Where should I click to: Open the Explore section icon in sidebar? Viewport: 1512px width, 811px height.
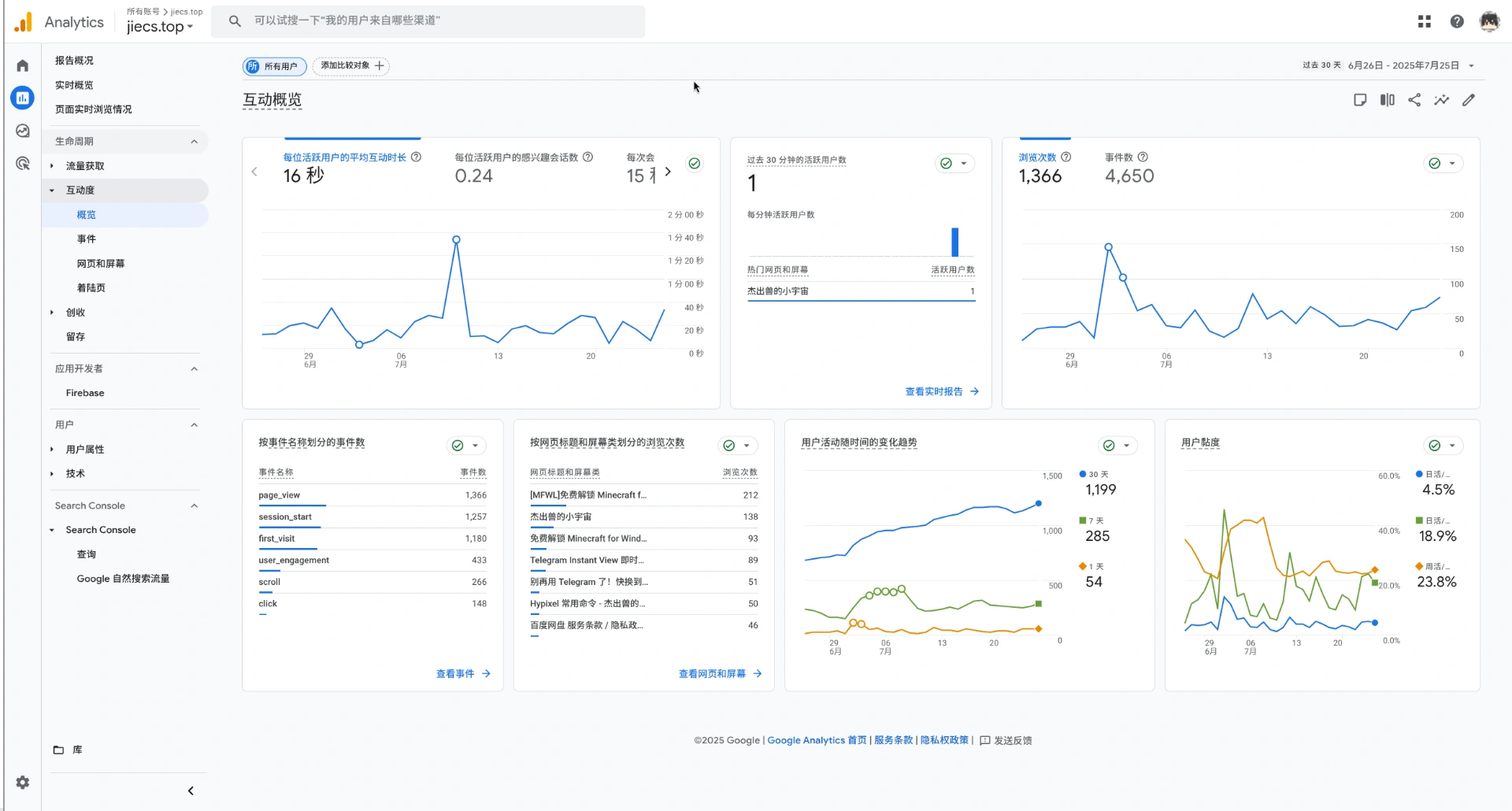point(21,131)
